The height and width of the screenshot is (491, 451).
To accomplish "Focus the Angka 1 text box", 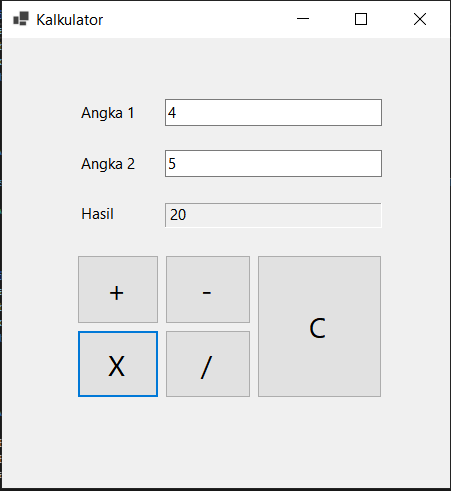I will 273,112.
